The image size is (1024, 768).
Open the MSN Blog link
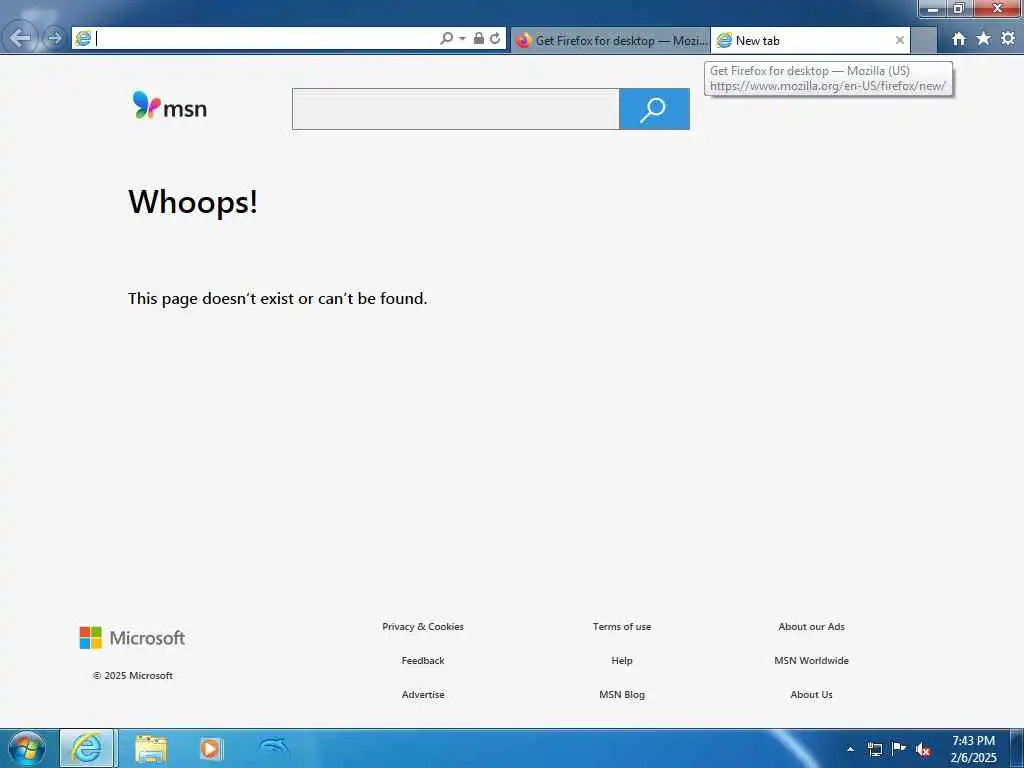click(622, 694)
